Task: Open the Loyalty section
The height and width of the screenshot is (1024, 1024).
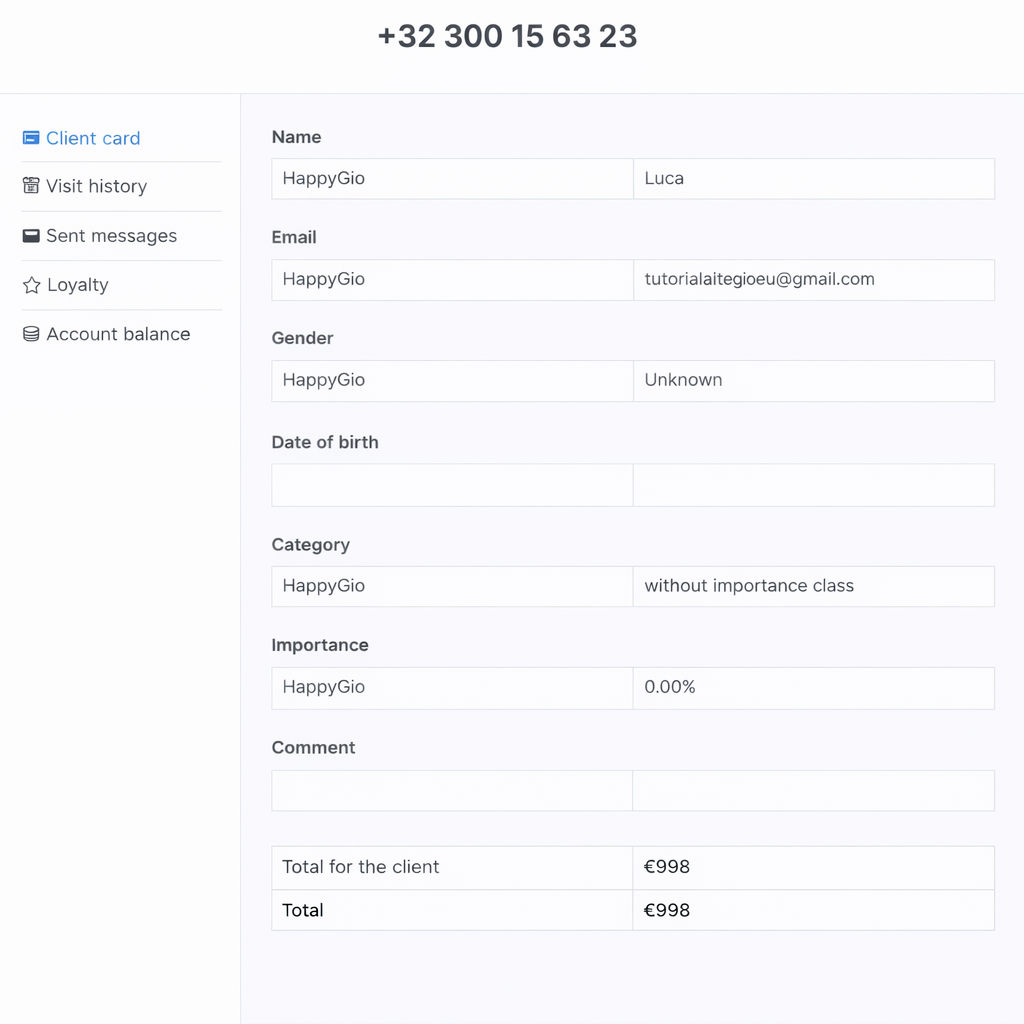Action: click(x=77, y=285)
